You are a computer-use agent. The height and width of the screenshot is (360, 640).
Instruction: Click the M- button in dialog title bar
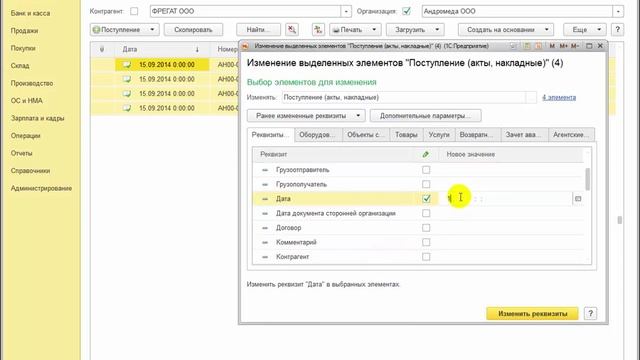pos(575,46)
